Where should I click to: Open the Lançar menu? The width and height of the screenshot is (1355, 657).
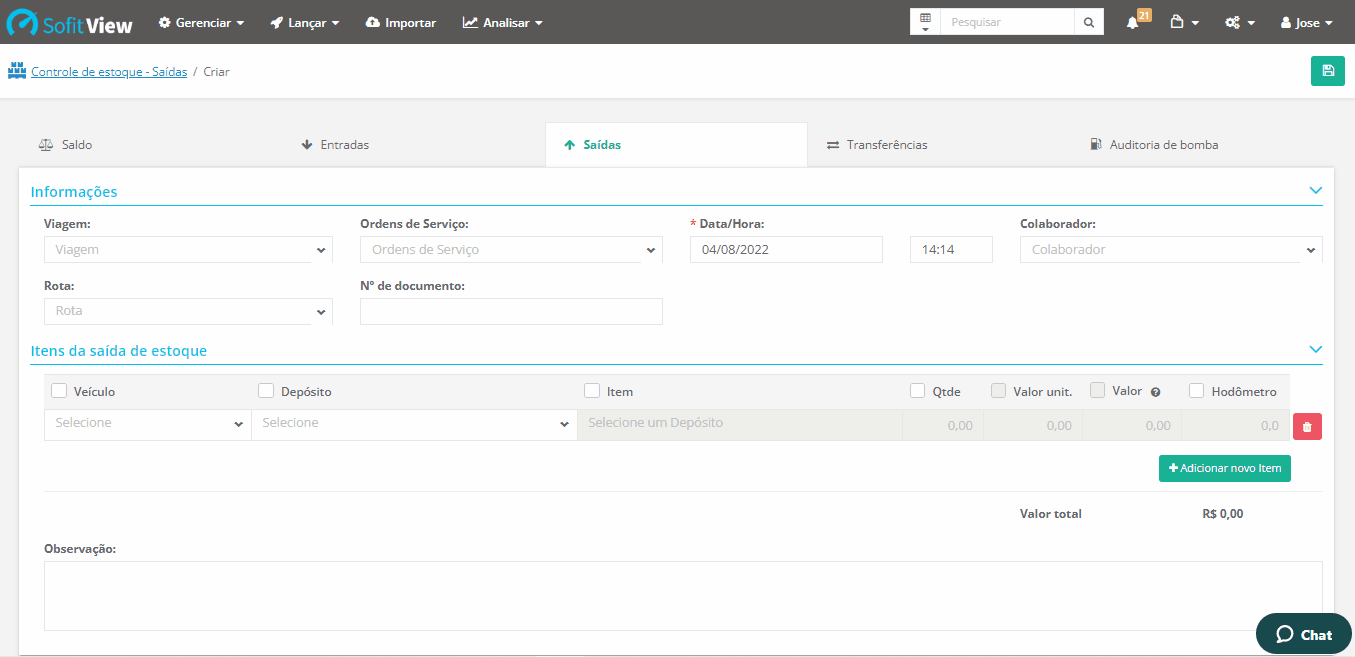[x=305, y=22]
